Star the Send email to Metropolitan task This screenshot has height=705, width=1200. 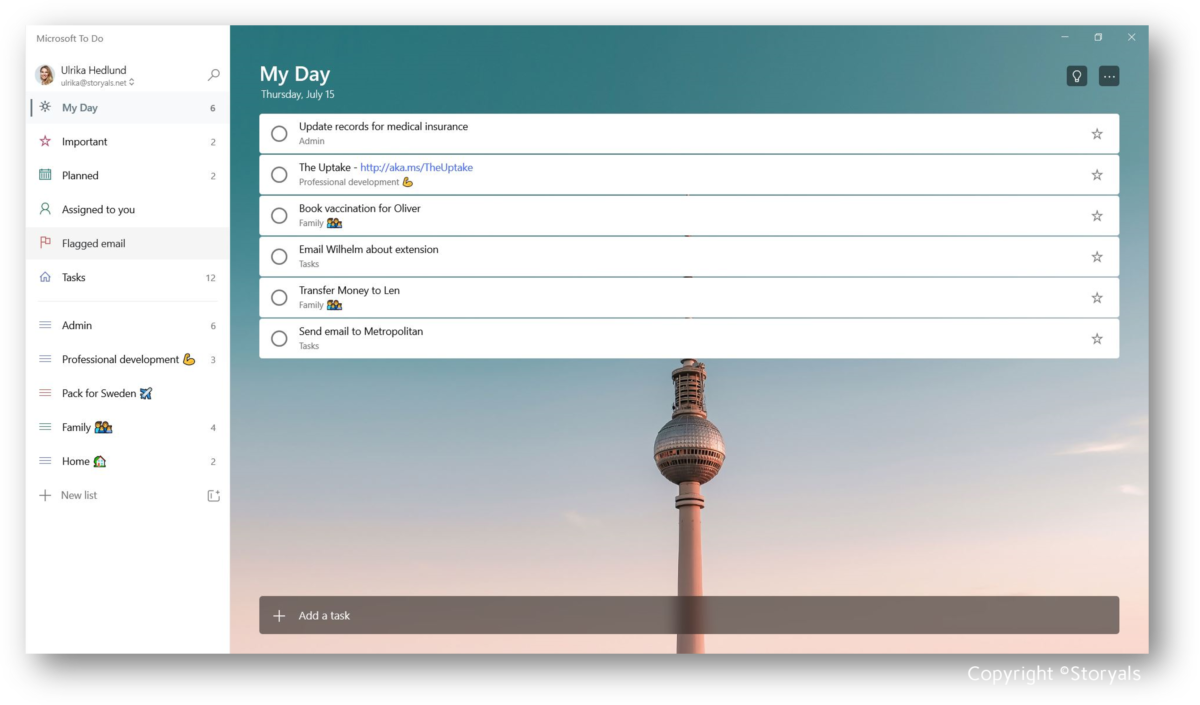pos(1096,338)
